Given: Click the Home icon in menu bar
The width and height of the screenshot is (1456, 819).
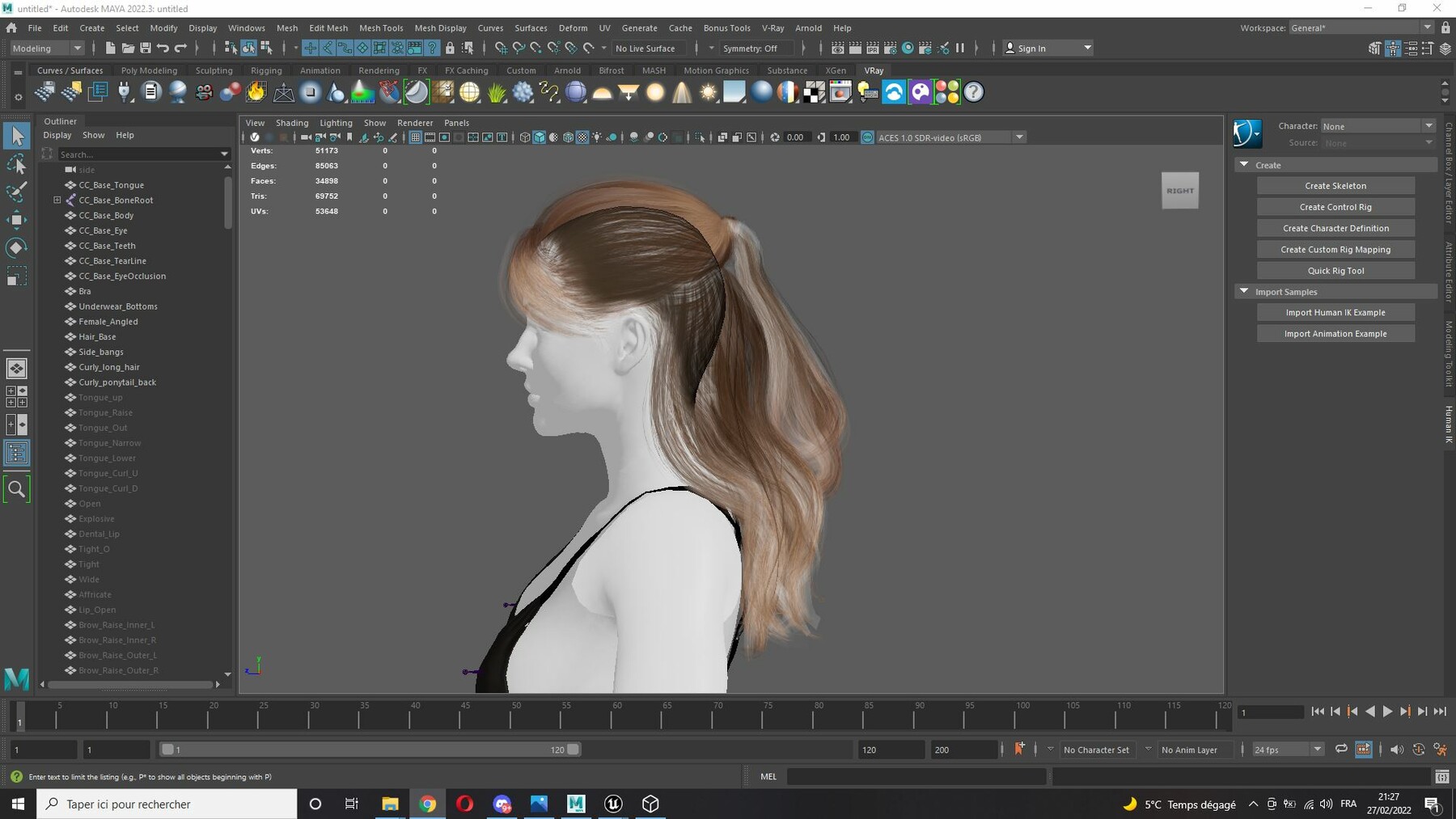Looking at the screenshot, I should tap(11, 27).
